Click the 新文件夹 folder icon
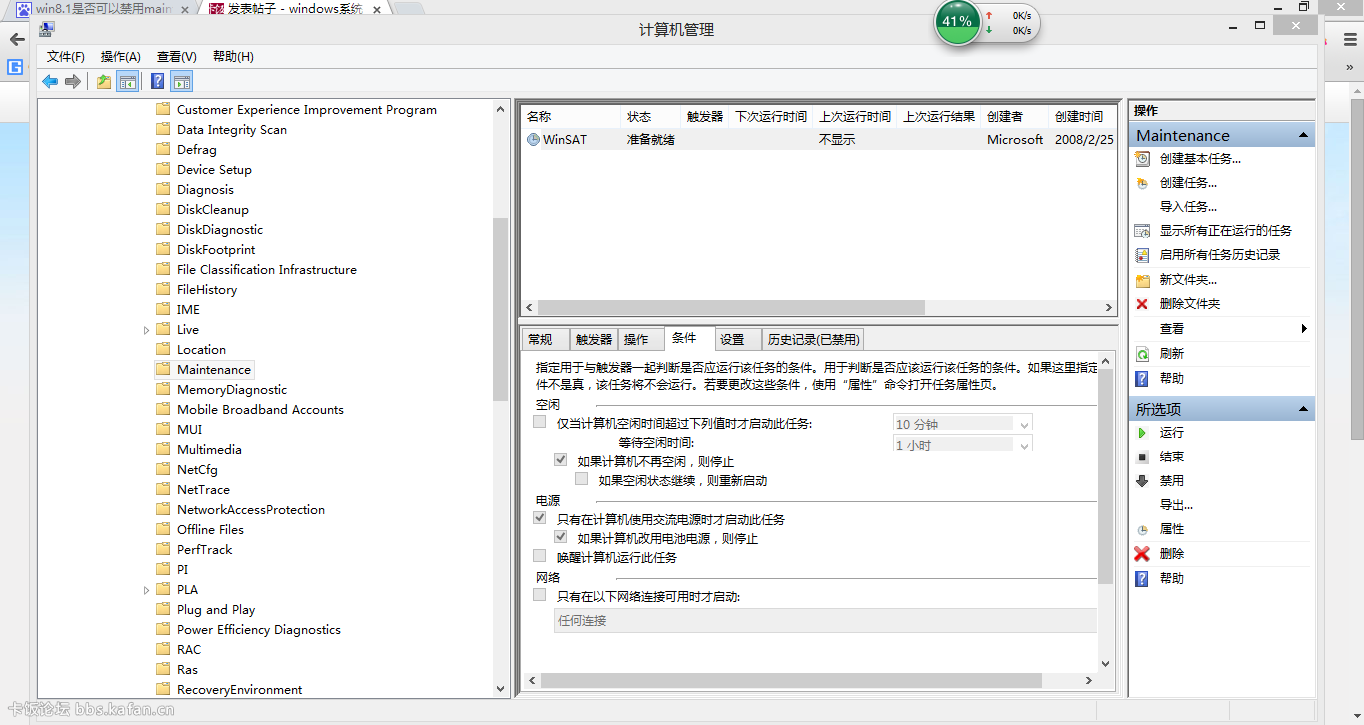The width and height of the screenshot is (1364, 725). (1142, 280)
